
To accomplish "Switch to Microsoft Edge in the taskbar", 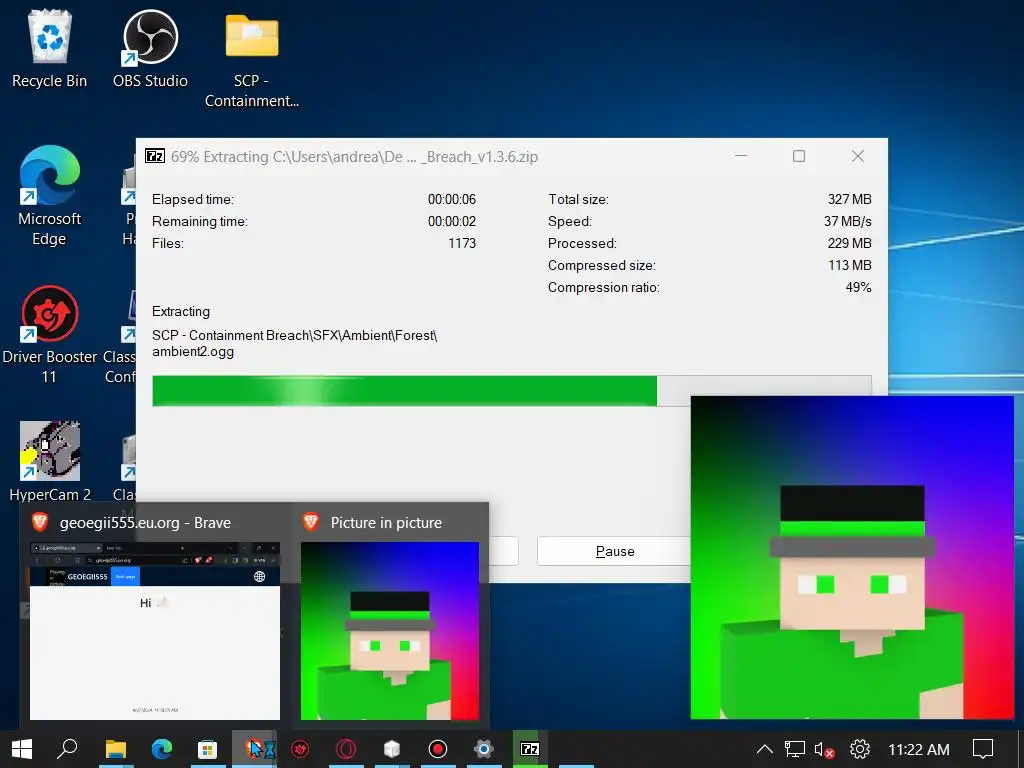I will click(x=162, y=749).
